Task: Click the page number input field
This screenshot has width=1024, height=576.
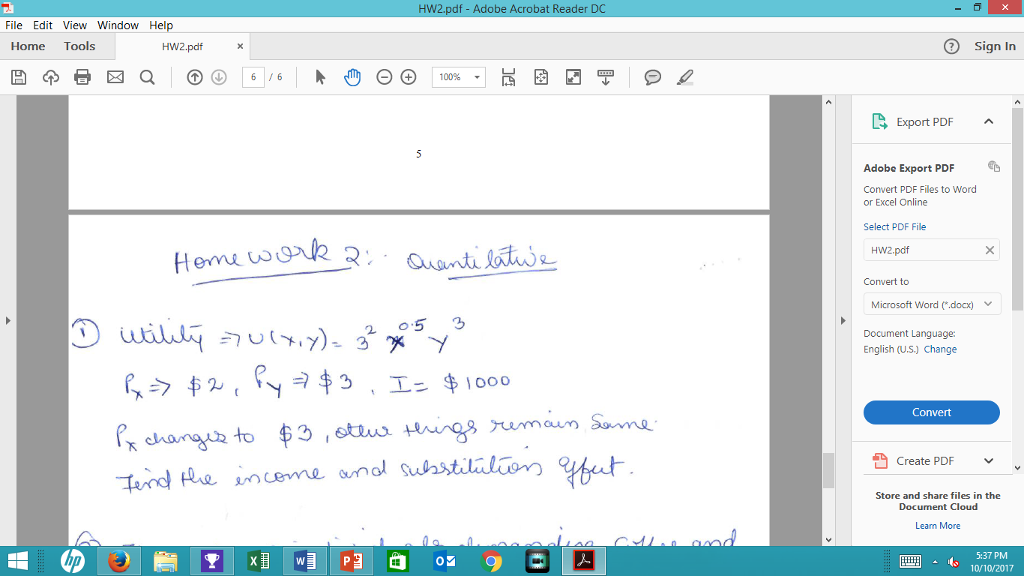Action: coord(252,77)
